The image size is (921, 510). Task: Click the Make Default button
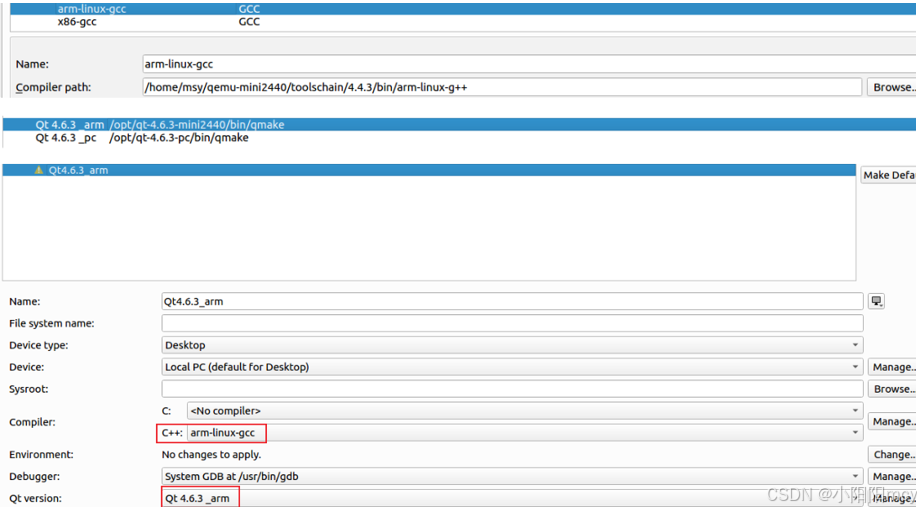point(889,175)
